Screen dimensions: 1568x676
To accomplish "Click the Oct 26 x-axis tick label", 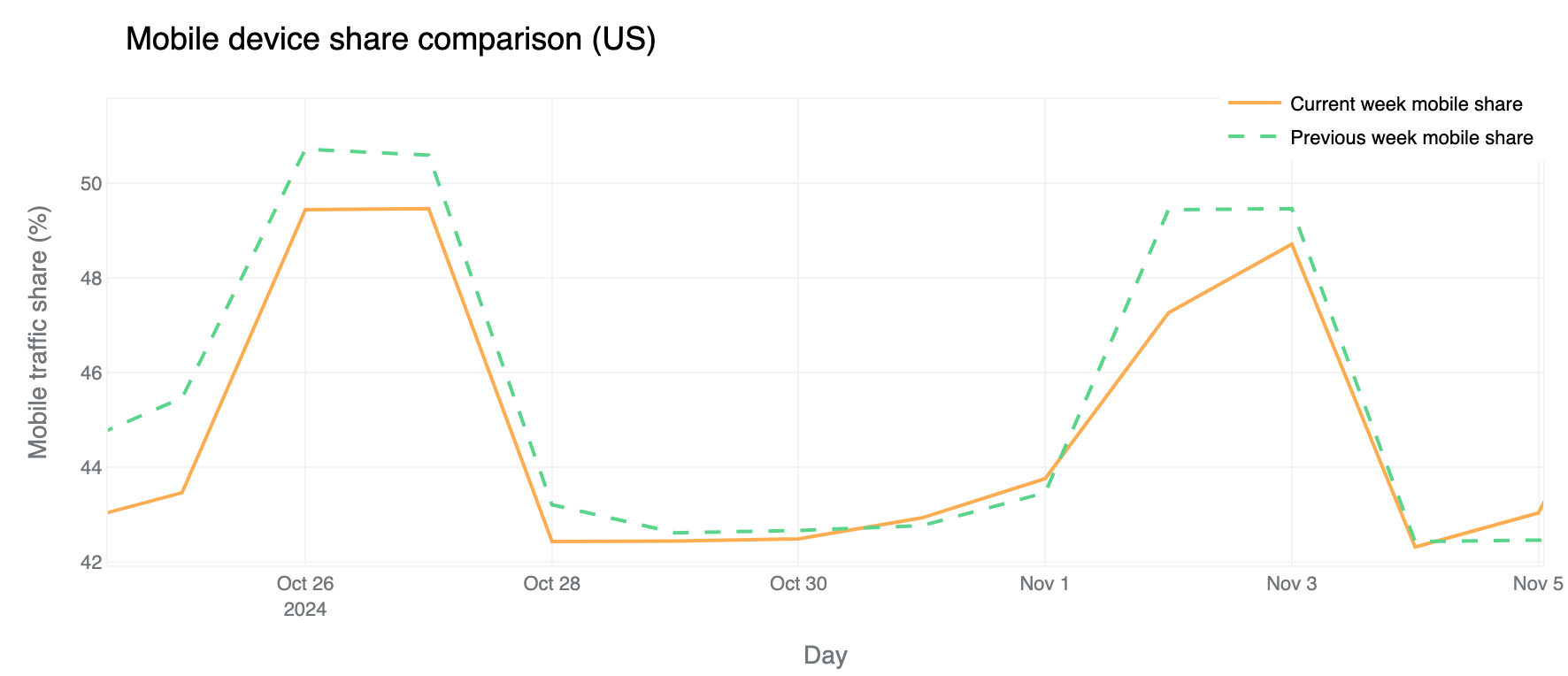I will point(305,584).
